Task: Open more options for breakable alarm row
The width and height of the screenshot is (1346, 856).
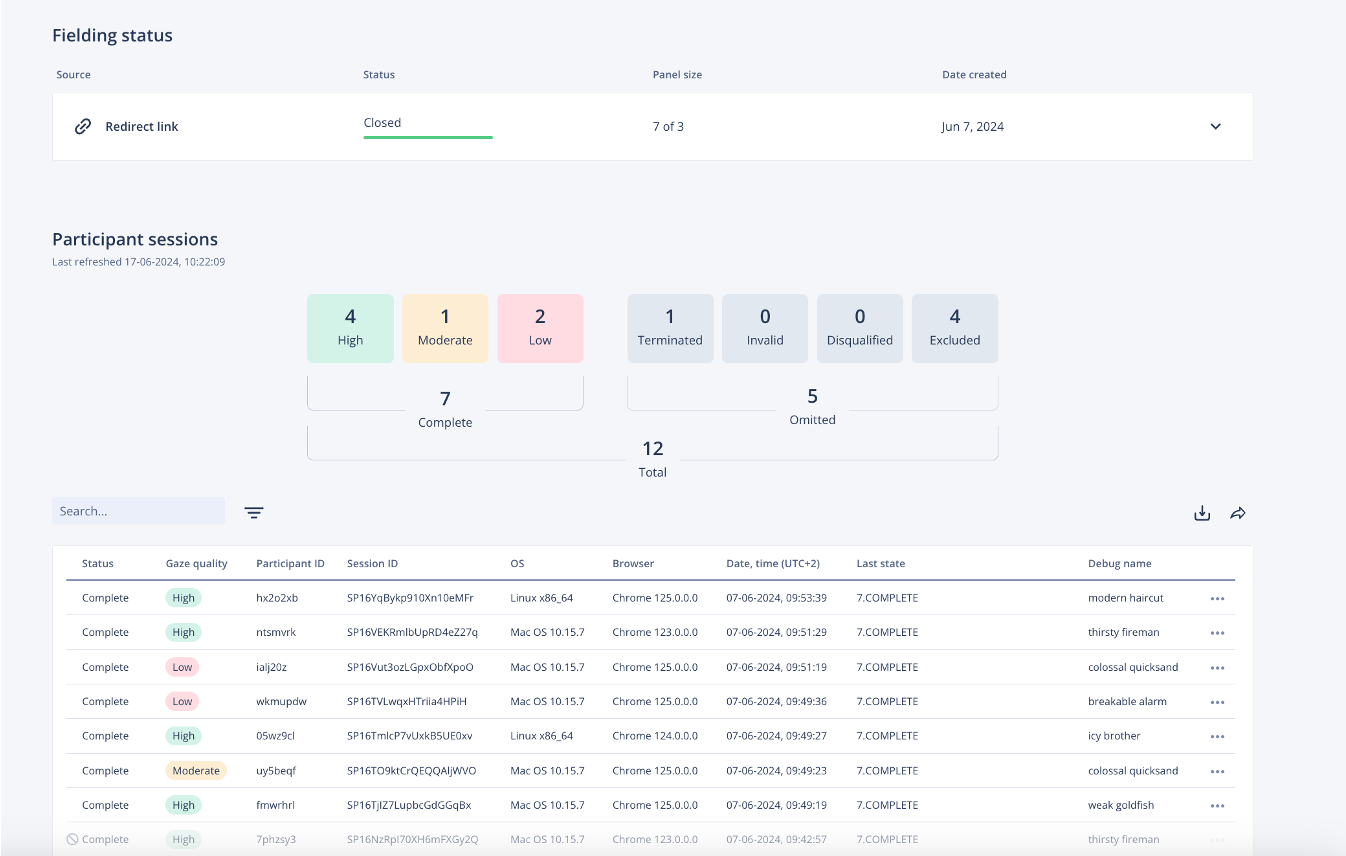Action: point(1217,702)
